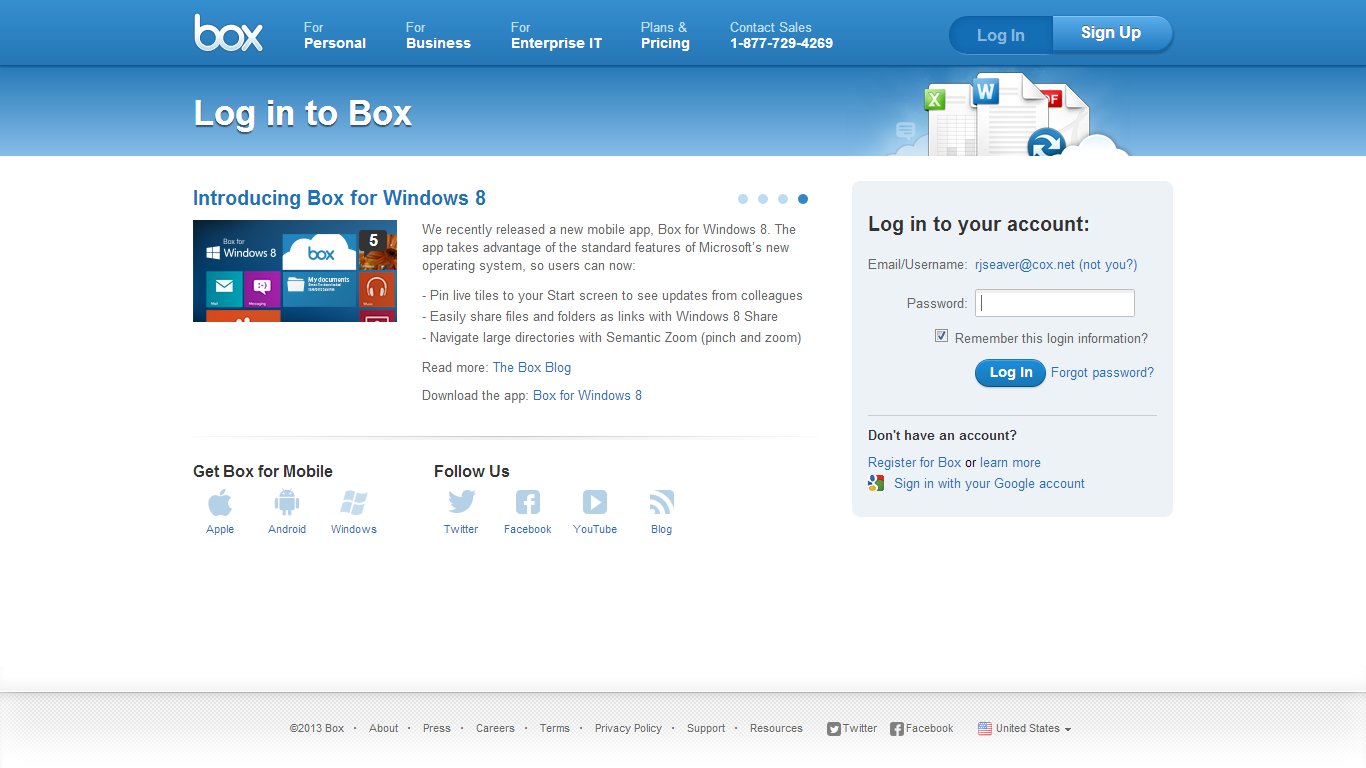Click the Google icon next to Sign in

[876, 483]
